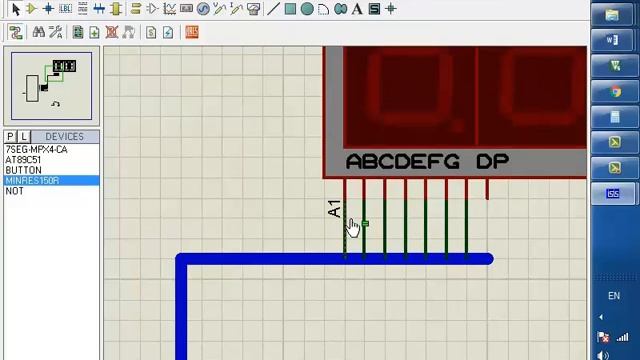
Task: Choose the Wire label (LBL) tool
Action: click(65, 9)
